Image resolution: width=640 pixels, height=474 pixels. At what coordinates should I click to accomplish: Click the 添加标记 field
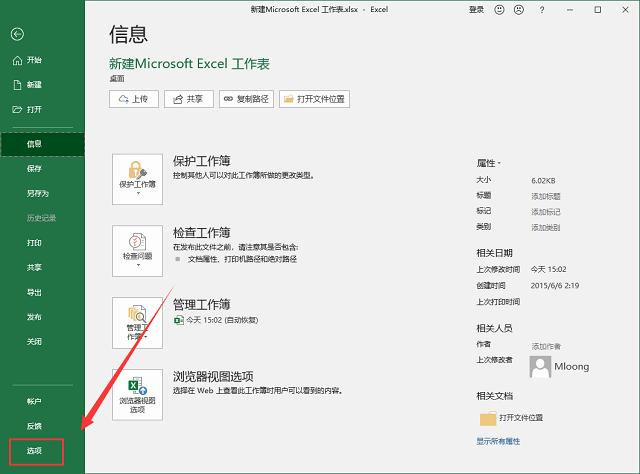coord(546,212)
